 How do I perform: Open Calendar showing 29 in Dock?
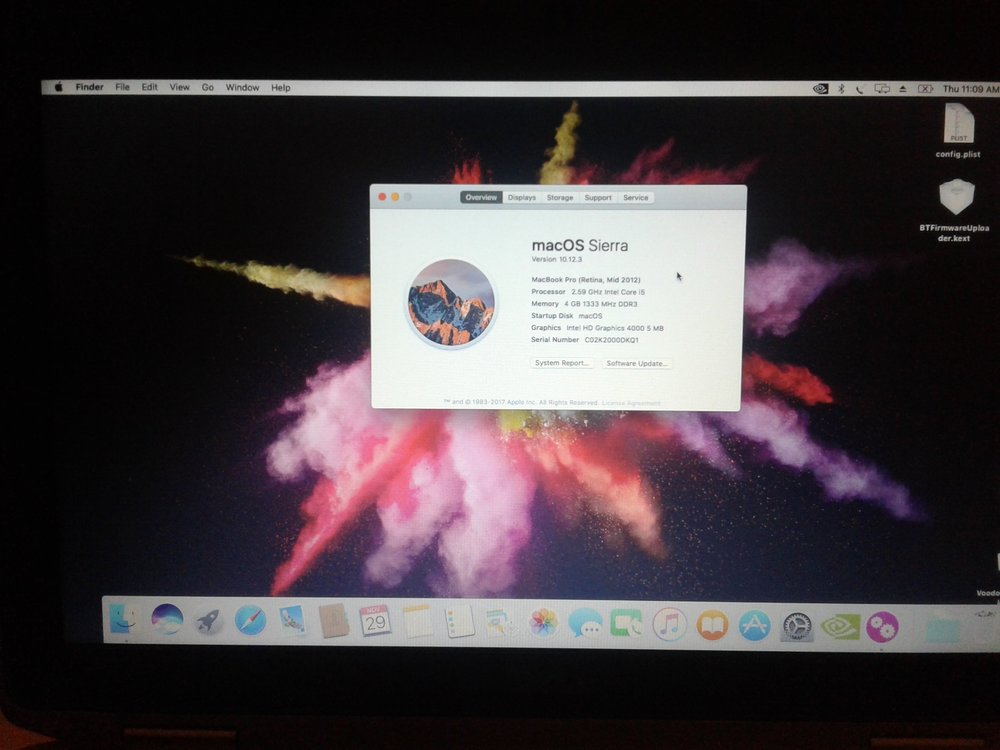pos(375,621)
